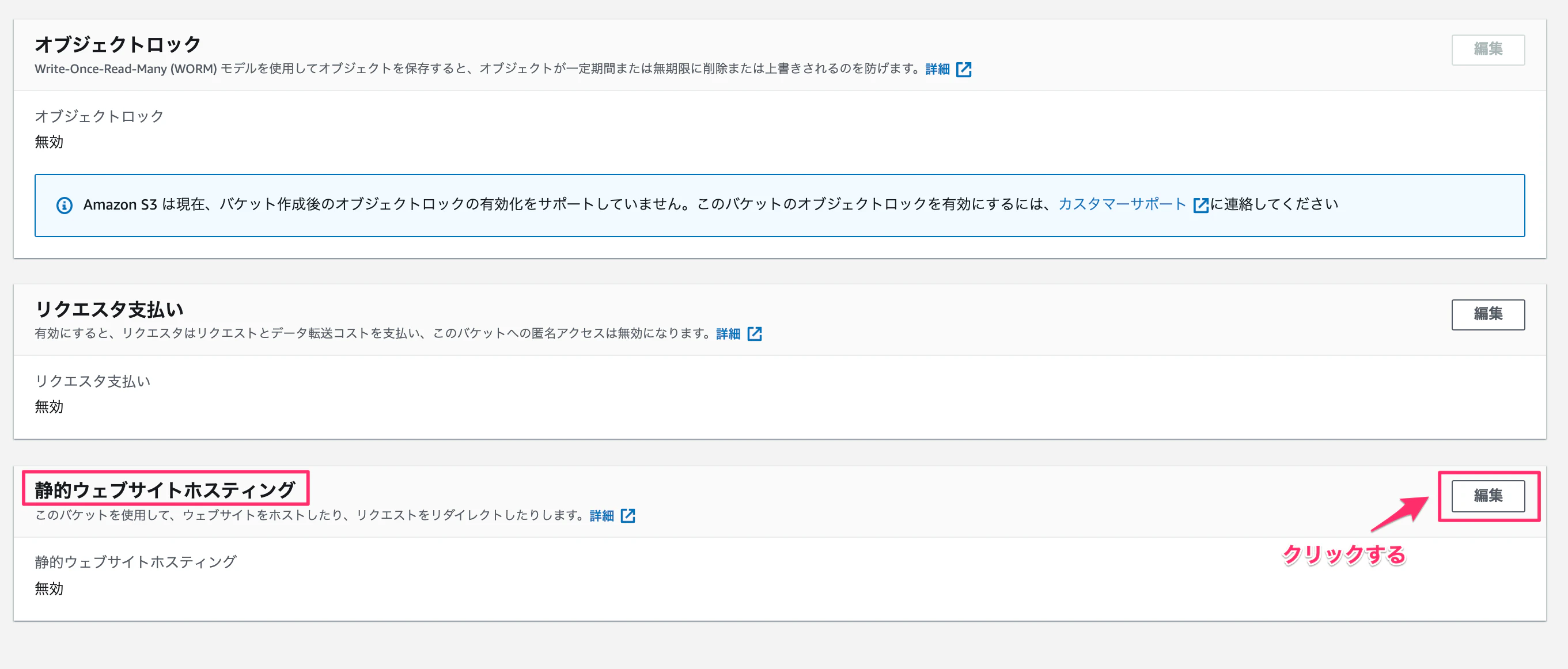Click the info icon in Amazon S3 notice

click(x=65, y=206)
